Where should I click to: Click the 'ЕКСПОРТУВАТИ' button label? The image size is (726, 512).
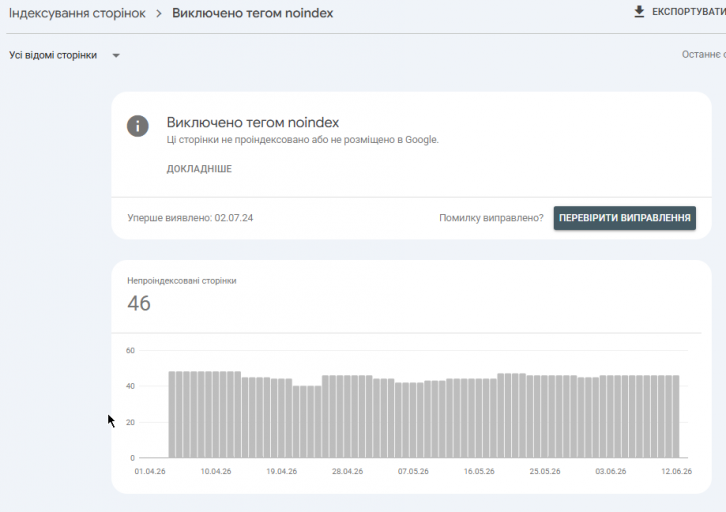point(688,12)
